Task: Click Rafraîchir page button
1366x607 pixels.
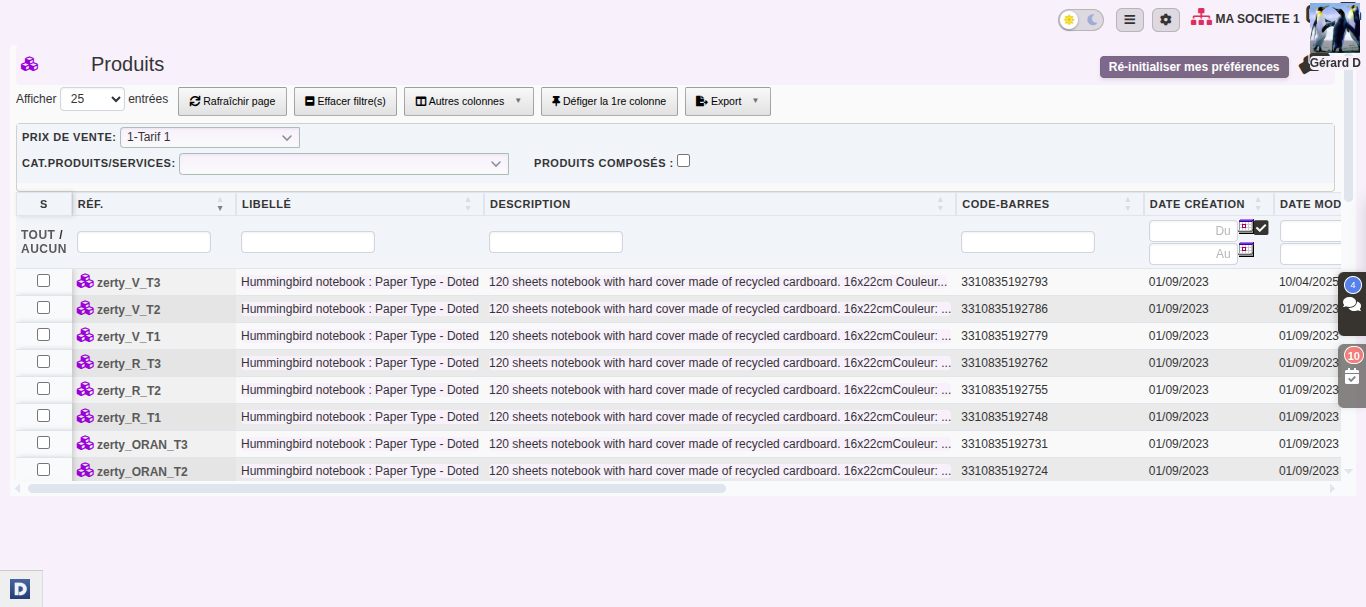Action: click(233, 101)
